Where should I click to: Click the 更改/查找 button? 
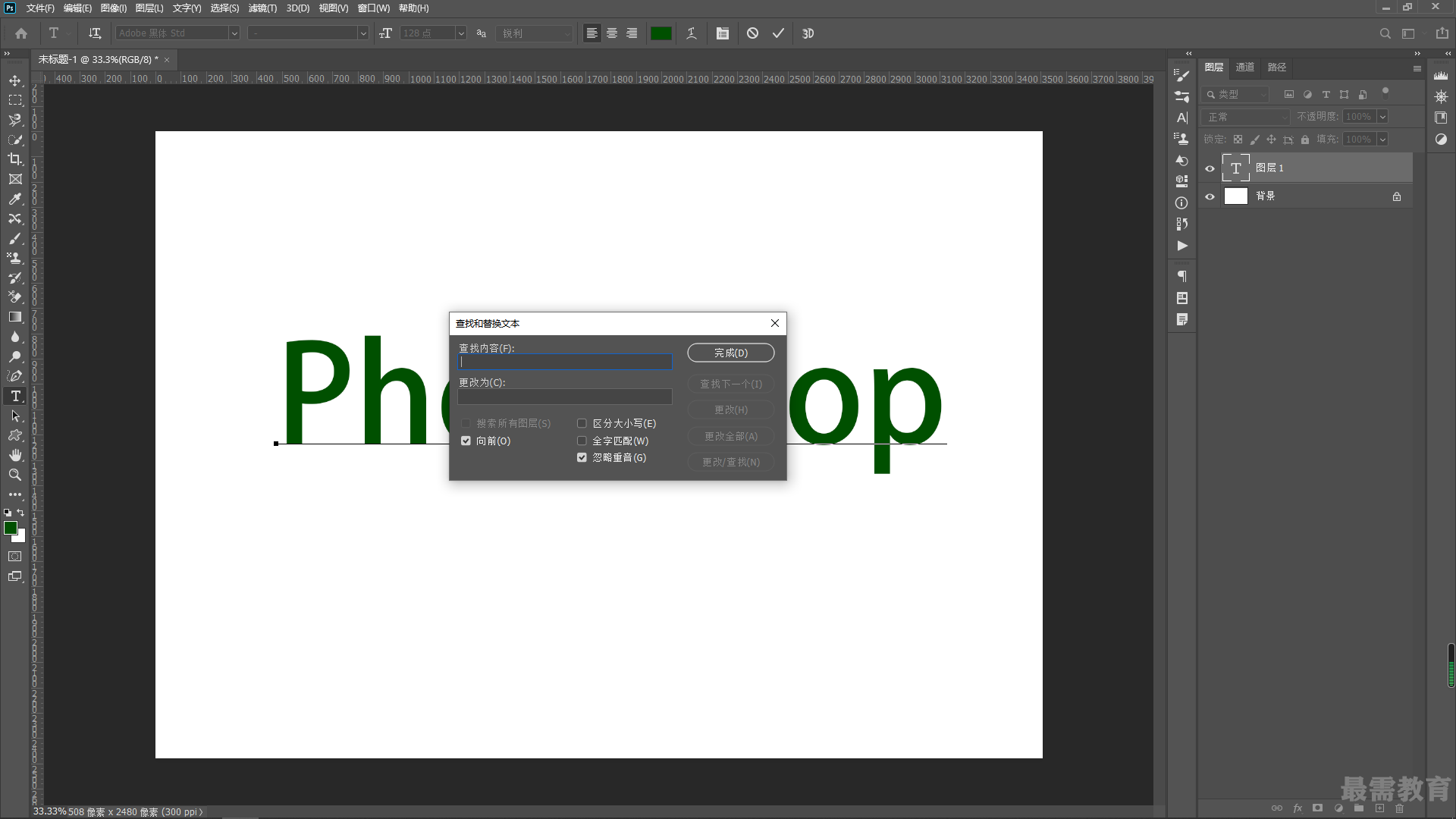tap(731, 462)
